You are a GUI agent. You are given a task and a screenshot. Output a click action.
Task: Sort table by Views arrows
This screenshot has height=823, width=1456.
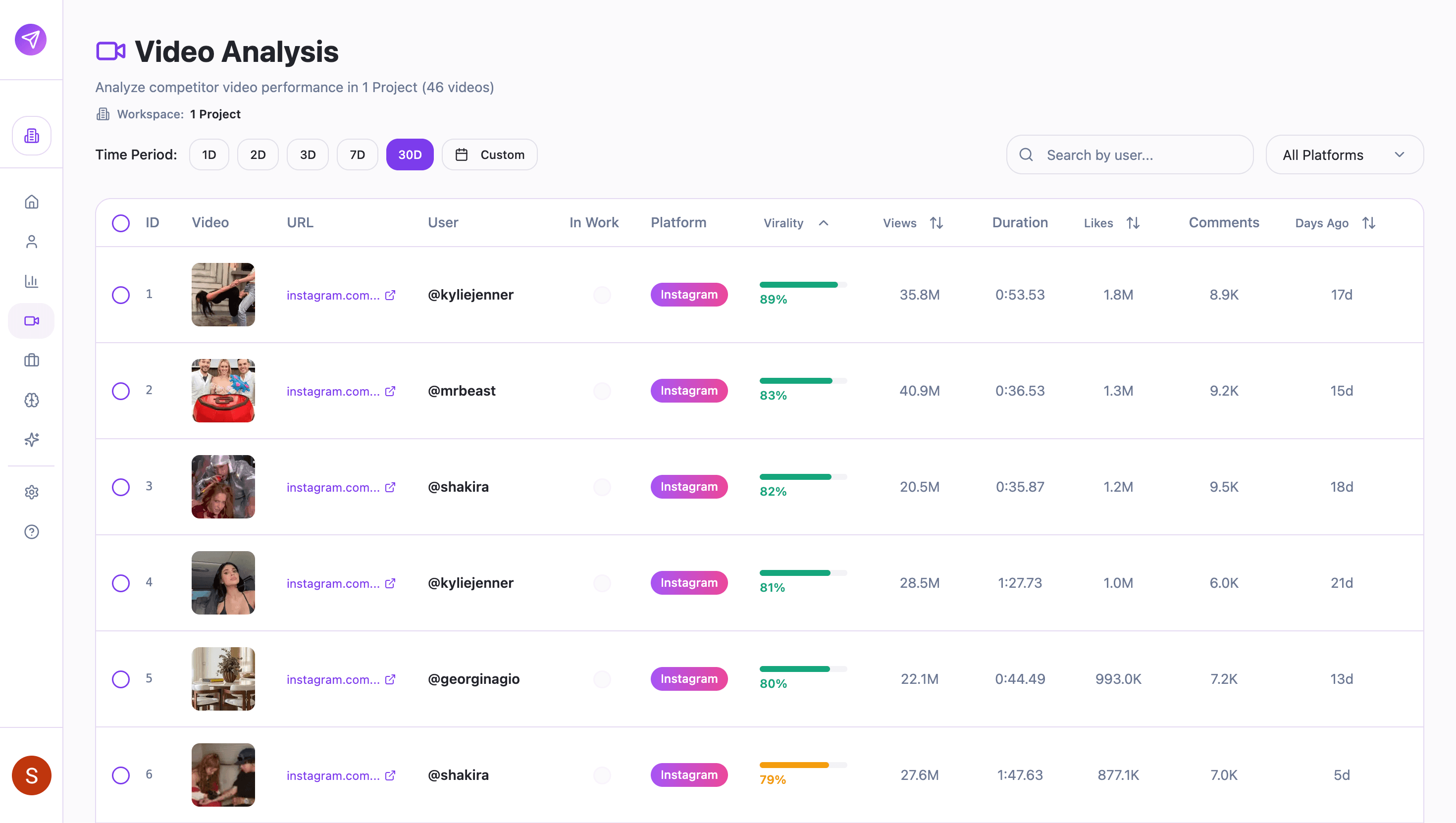coord(936,223)
